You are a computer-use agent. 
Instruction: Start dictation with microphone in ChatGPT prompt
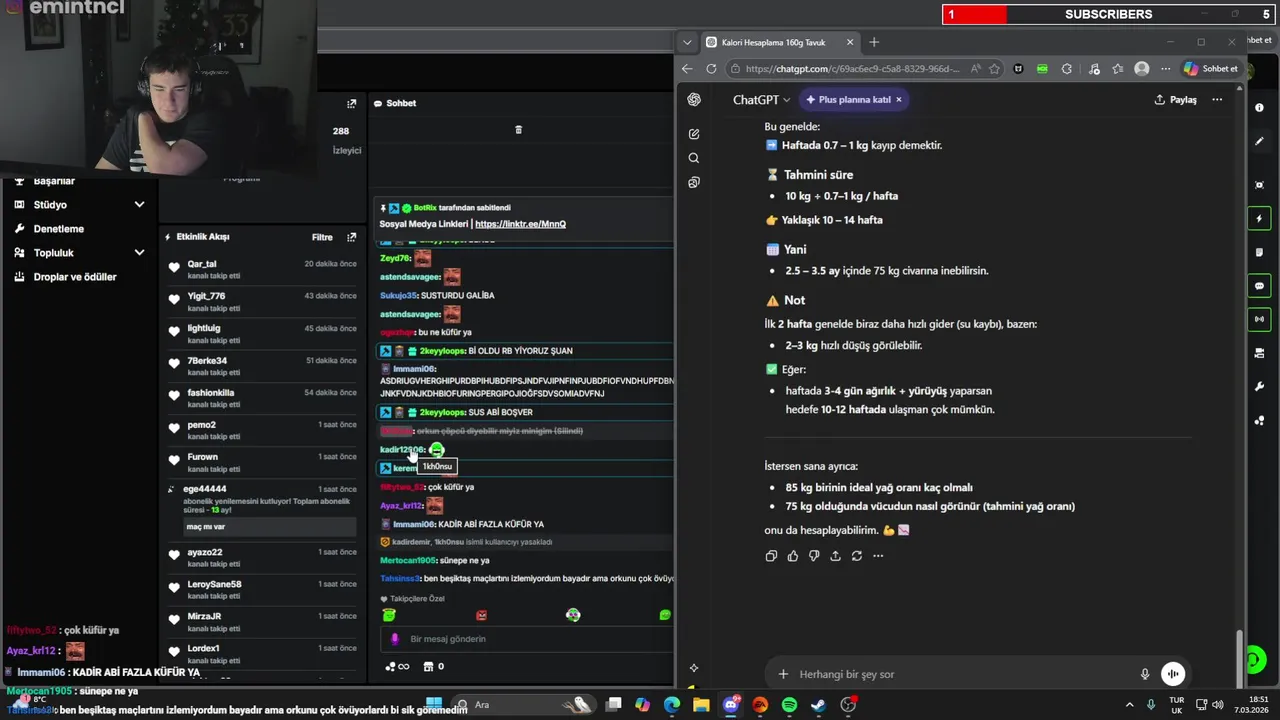pos(1145,674)
